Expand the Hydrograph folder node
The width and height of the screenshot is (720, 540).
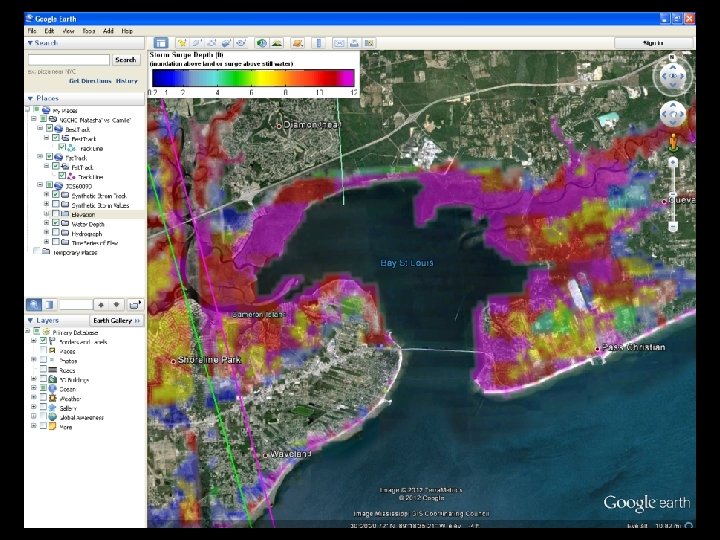pos(46,233)
